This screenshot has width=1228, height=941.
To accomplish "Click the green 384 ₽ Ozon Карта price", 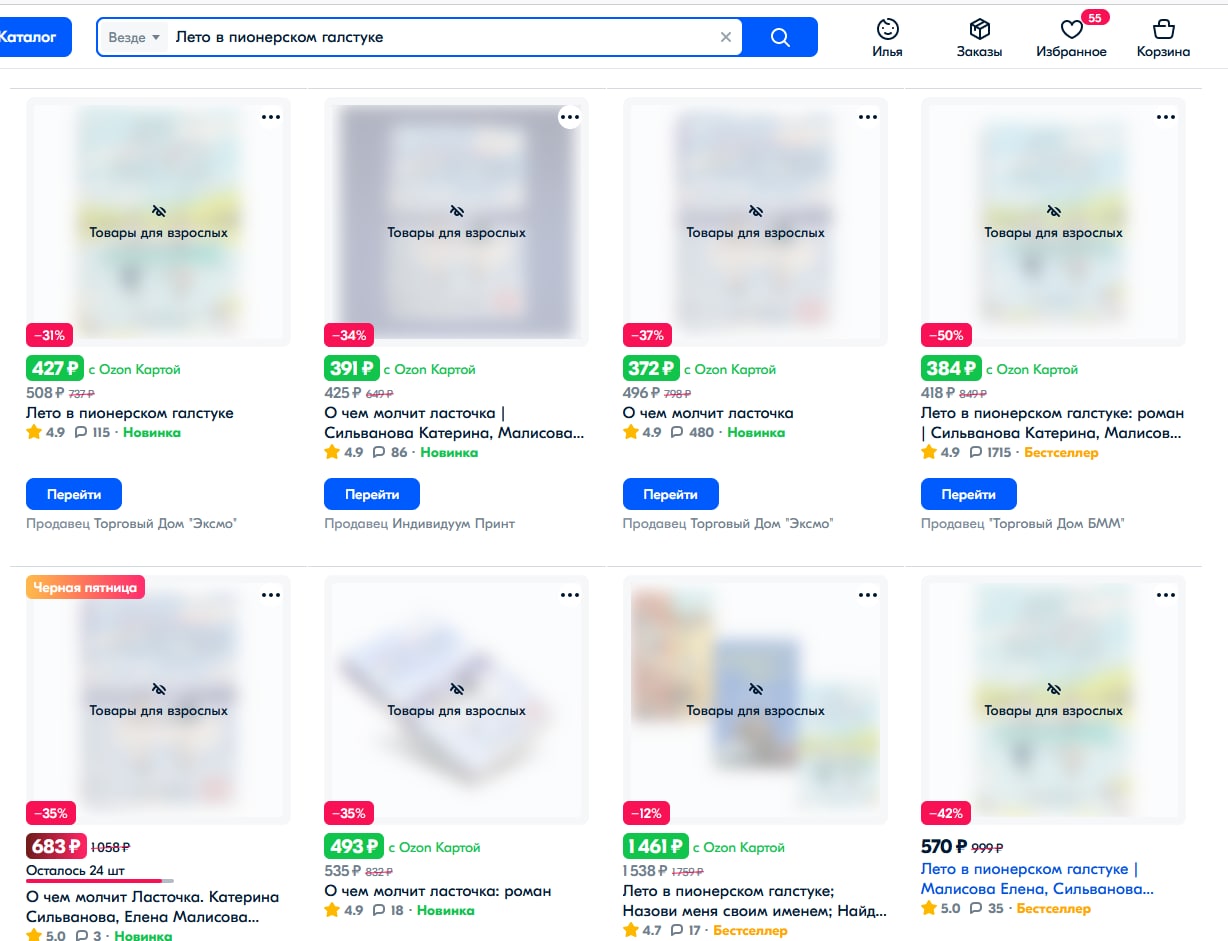I will tap(951, 369).
